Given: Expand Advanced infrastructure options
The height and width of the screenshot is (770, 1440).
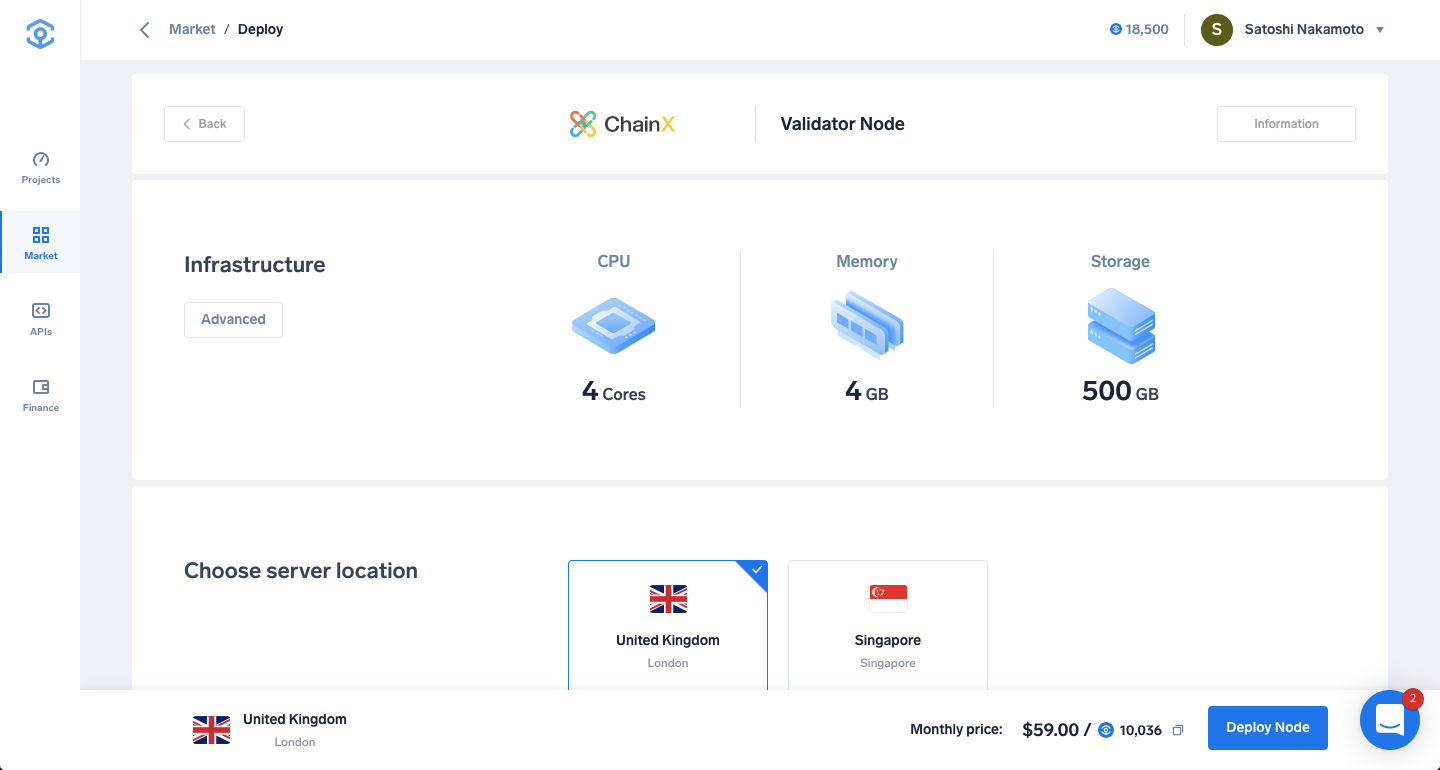Looking at the screenshot, I should 233,320.
